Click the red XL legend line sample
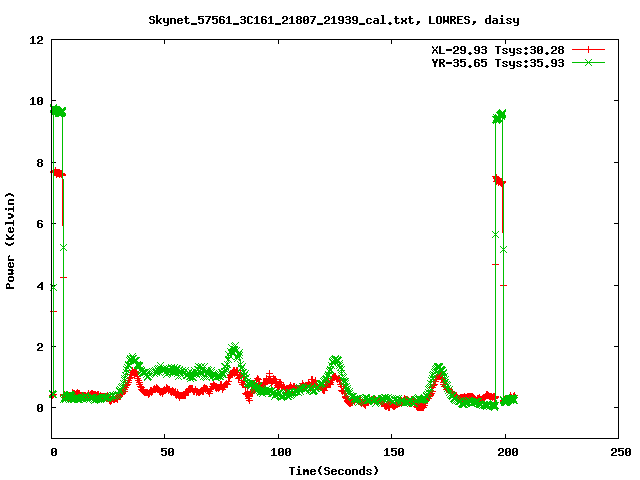 tap(588, 50)
